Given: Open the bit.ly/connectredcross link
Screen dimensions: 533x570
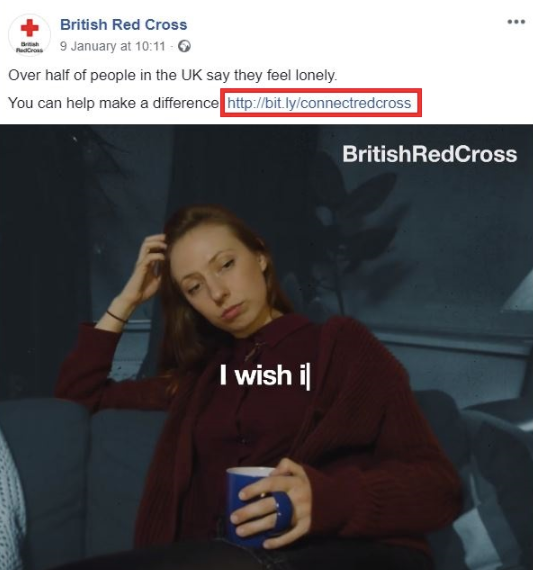Looking at the screenshot, I should pos(319,103).
